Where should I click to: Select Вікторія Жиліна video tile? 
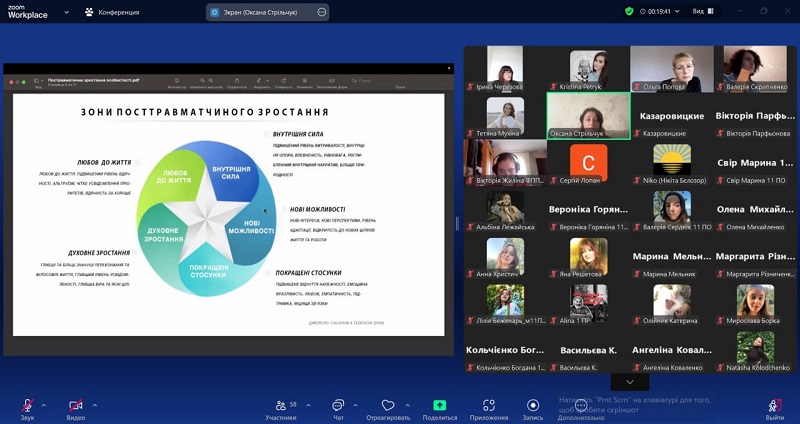click(x=505, y=162)
